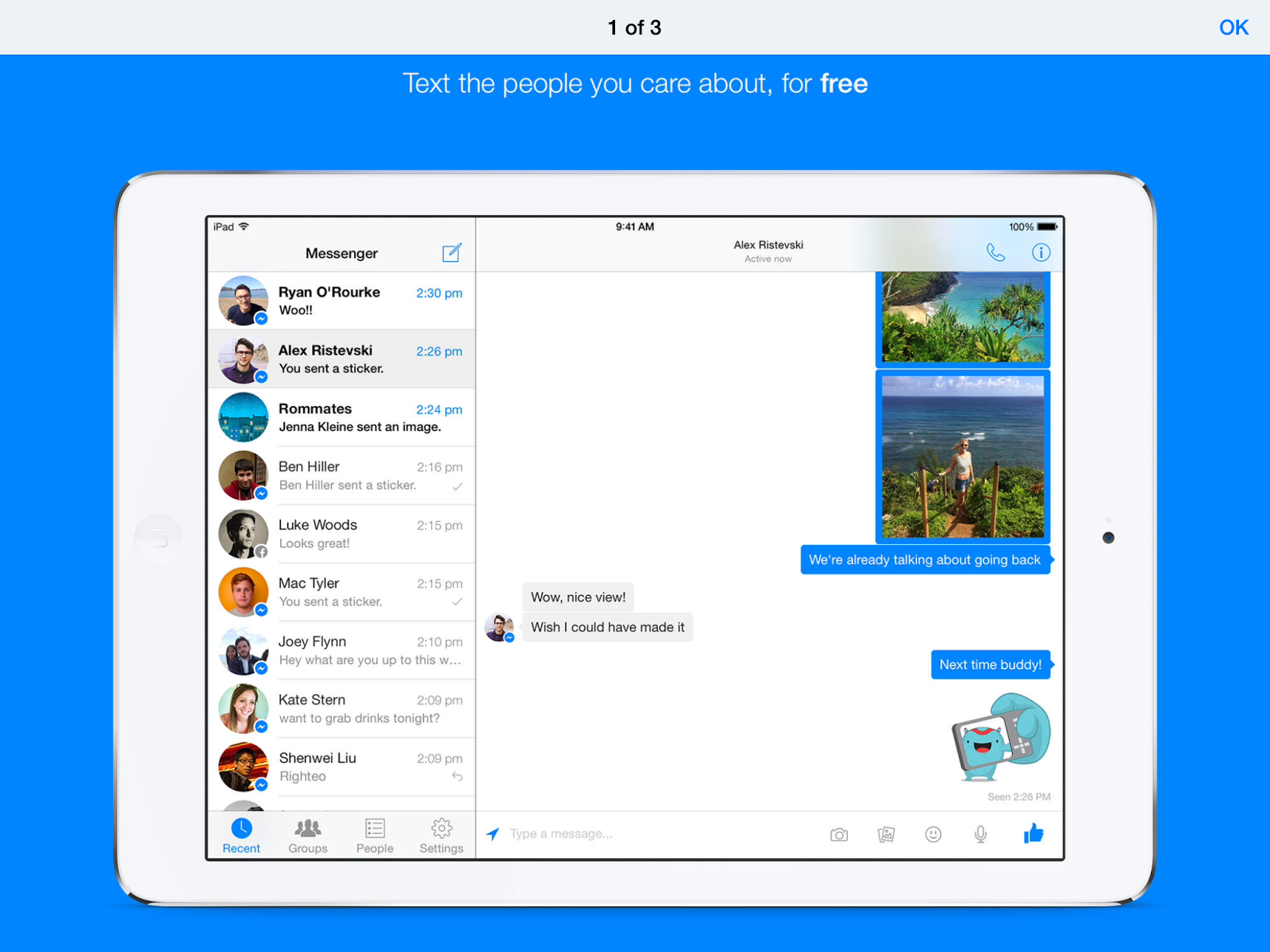Open the Settings tab
Screen dimensions: 1270x952
click(441, 836)
